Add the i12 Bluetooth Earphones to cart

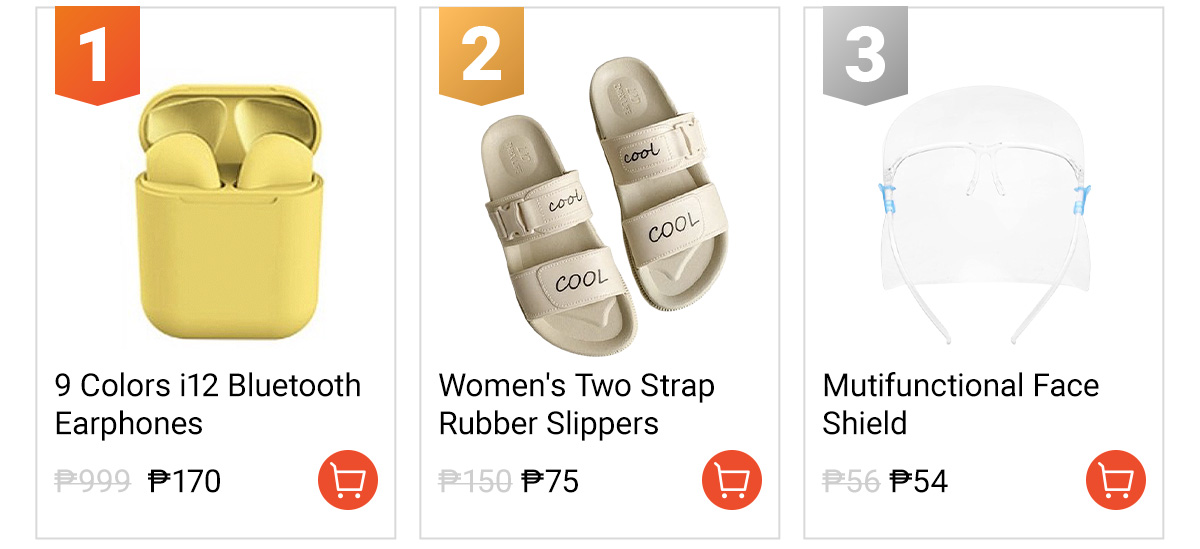347,480
